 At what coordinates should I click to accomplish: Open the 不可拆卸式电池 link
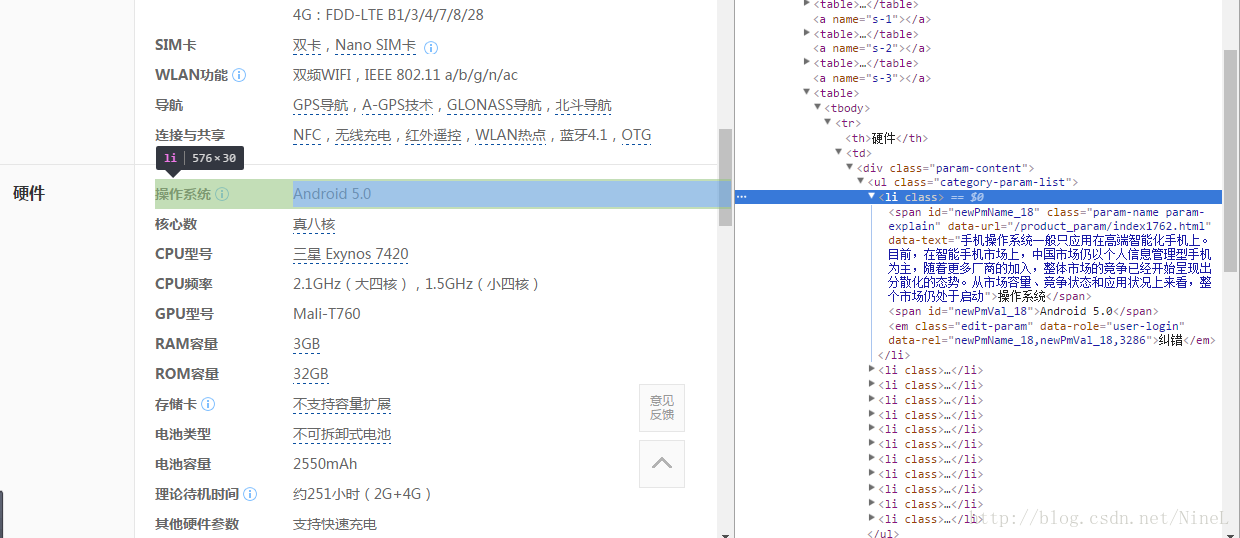click(x=342, y=434)
